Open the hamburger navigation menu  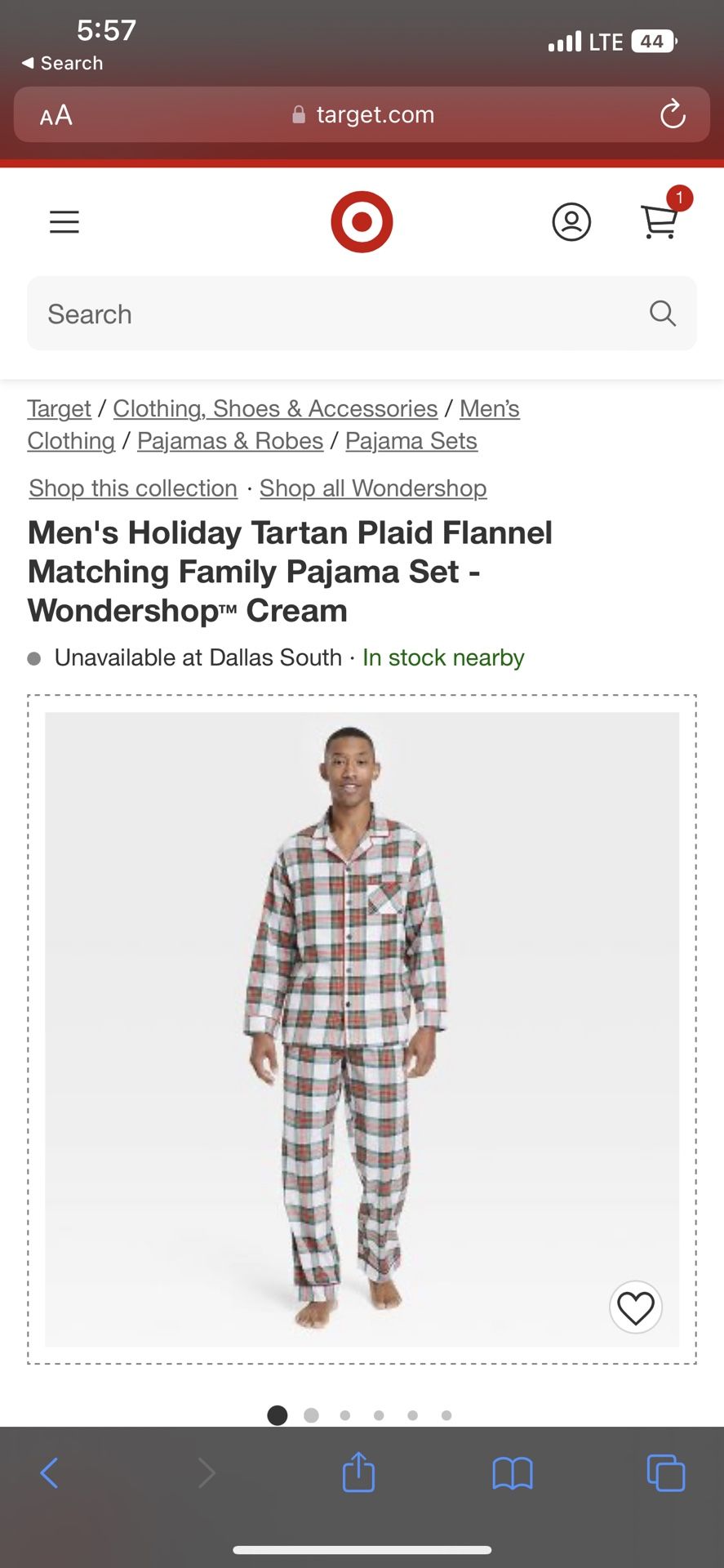point(64,222)
